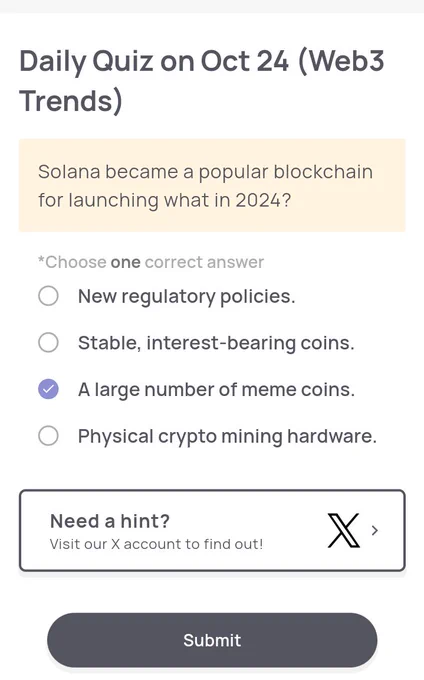Select the New regulatory policies radio button
Screen dimensions: 424x680
[x=48, y=296]
